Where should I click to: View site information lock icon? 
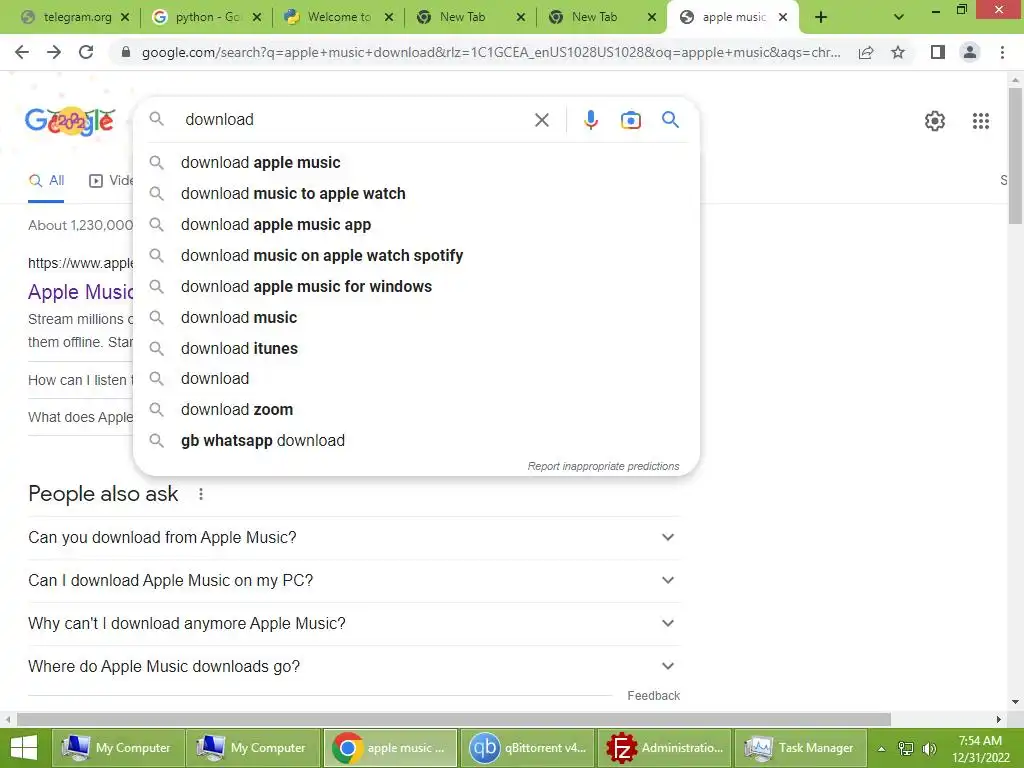pos(126,52)
